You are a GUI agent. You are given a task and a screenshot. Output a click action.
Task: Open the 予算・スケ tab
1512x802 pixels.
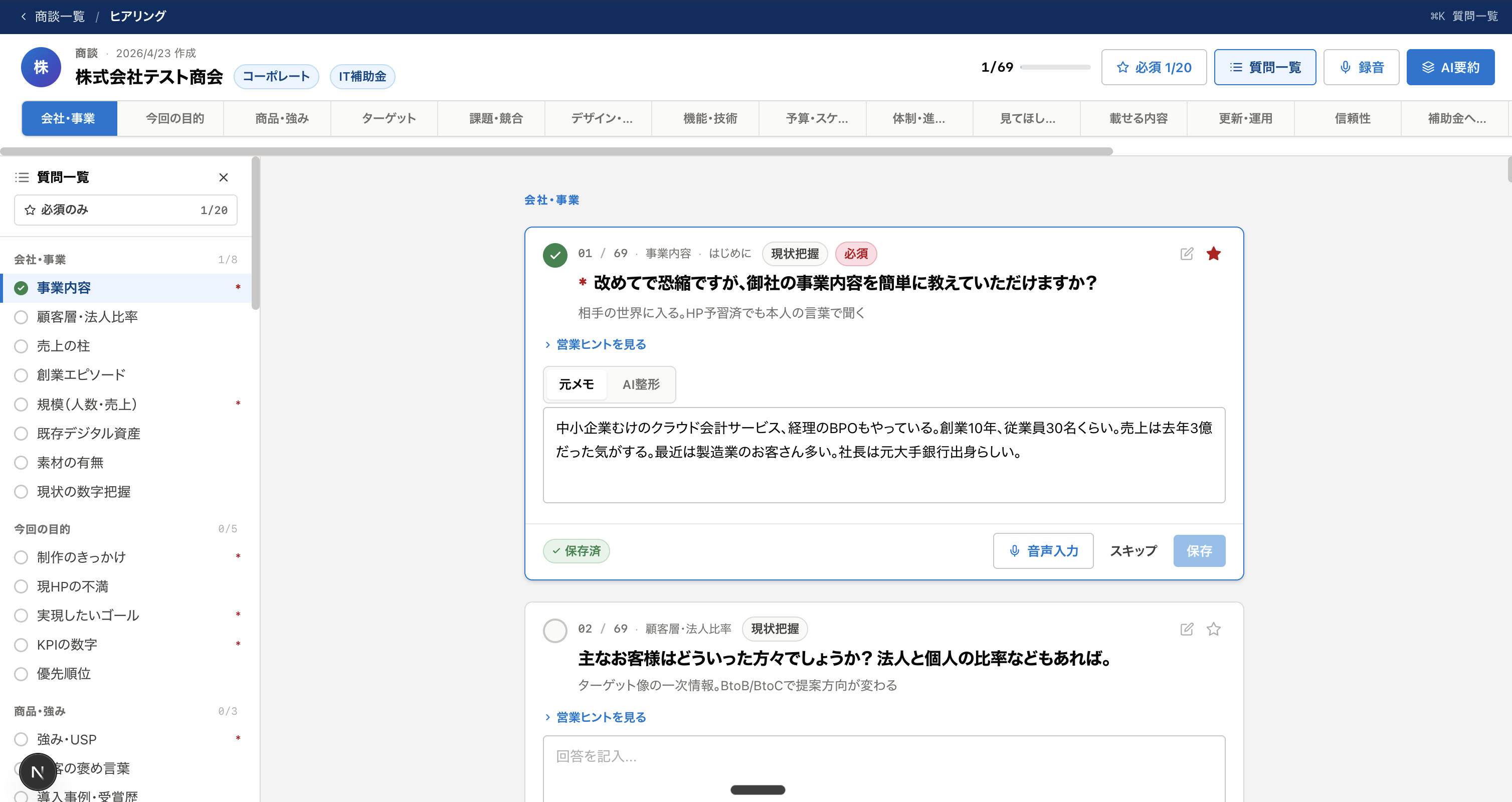point(813,118)
